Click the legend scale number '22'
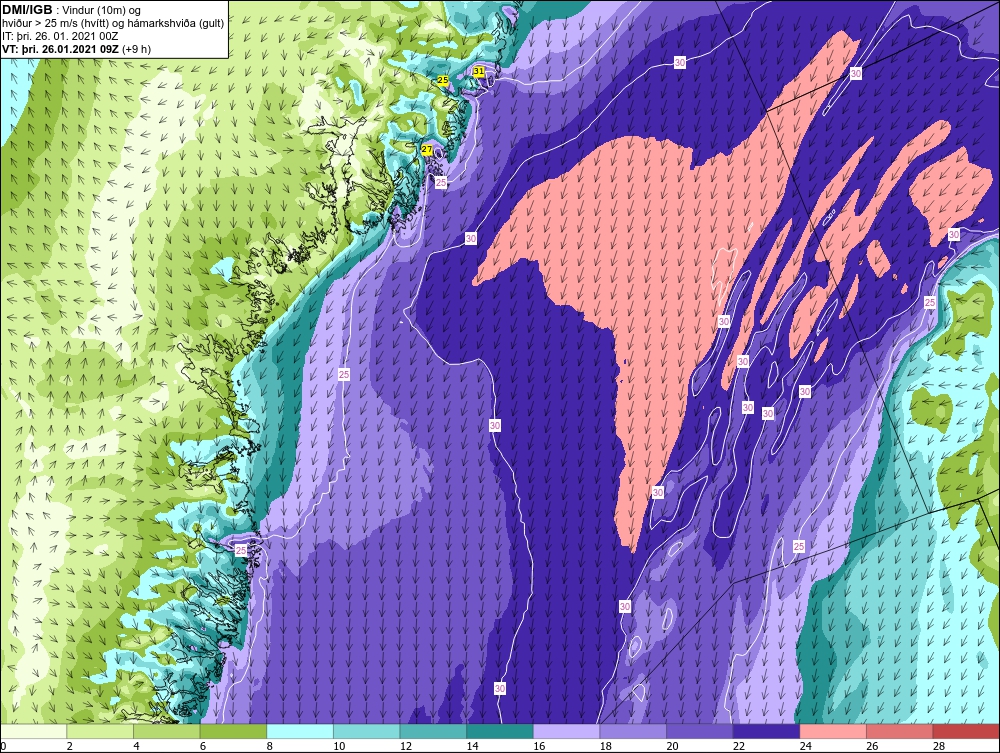This screenshot has height=753, width=1000. pos(739,746)
